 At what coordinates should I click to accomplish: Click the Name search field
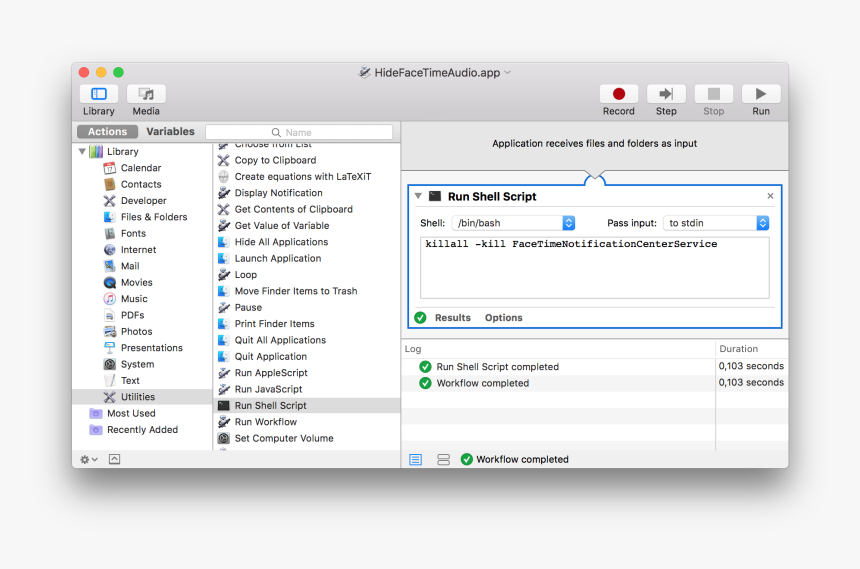pos(299,132)
